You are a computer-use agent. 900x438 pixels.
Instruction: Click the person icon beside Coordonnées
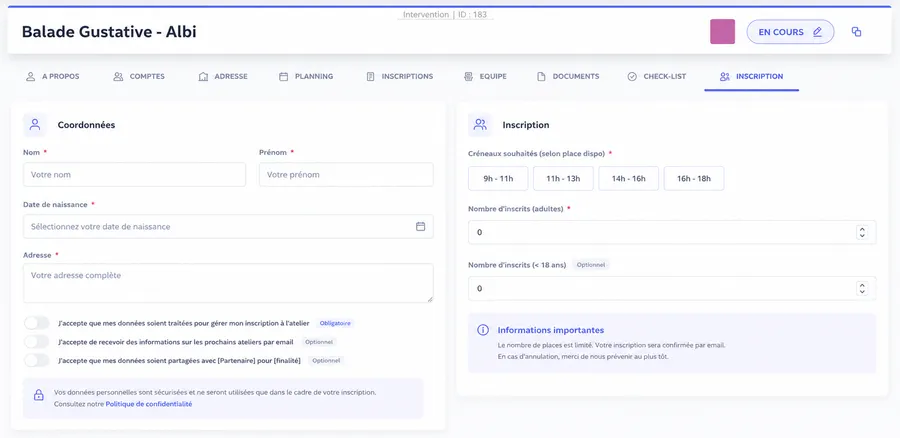35,125
